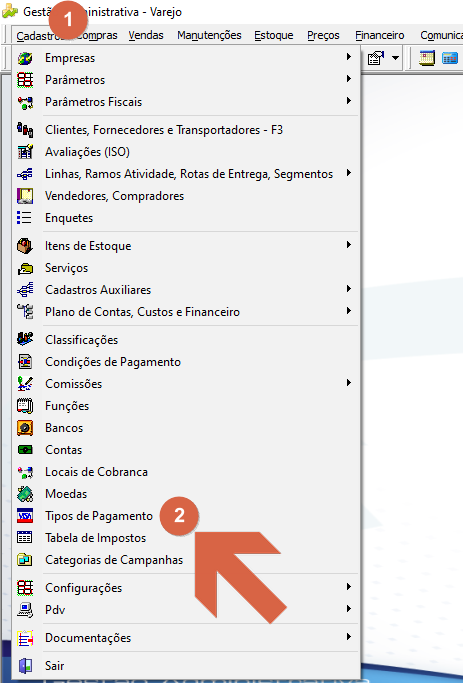Click the Categorias de Campanhas icon
Image resolution: width=463 pixels, height=683 pixels.
[x=25, y=560]
